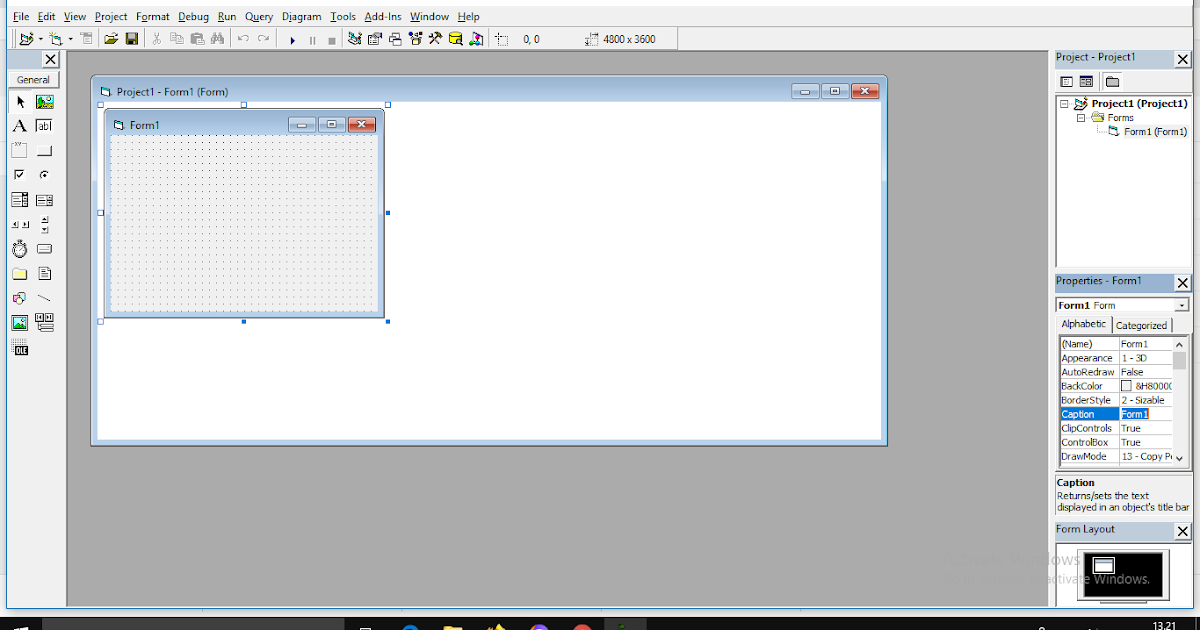This screenshot has height=630, width=1200.
Task: Collapse the Forms folder in Project Explorer
Action: coord(1080,117)
